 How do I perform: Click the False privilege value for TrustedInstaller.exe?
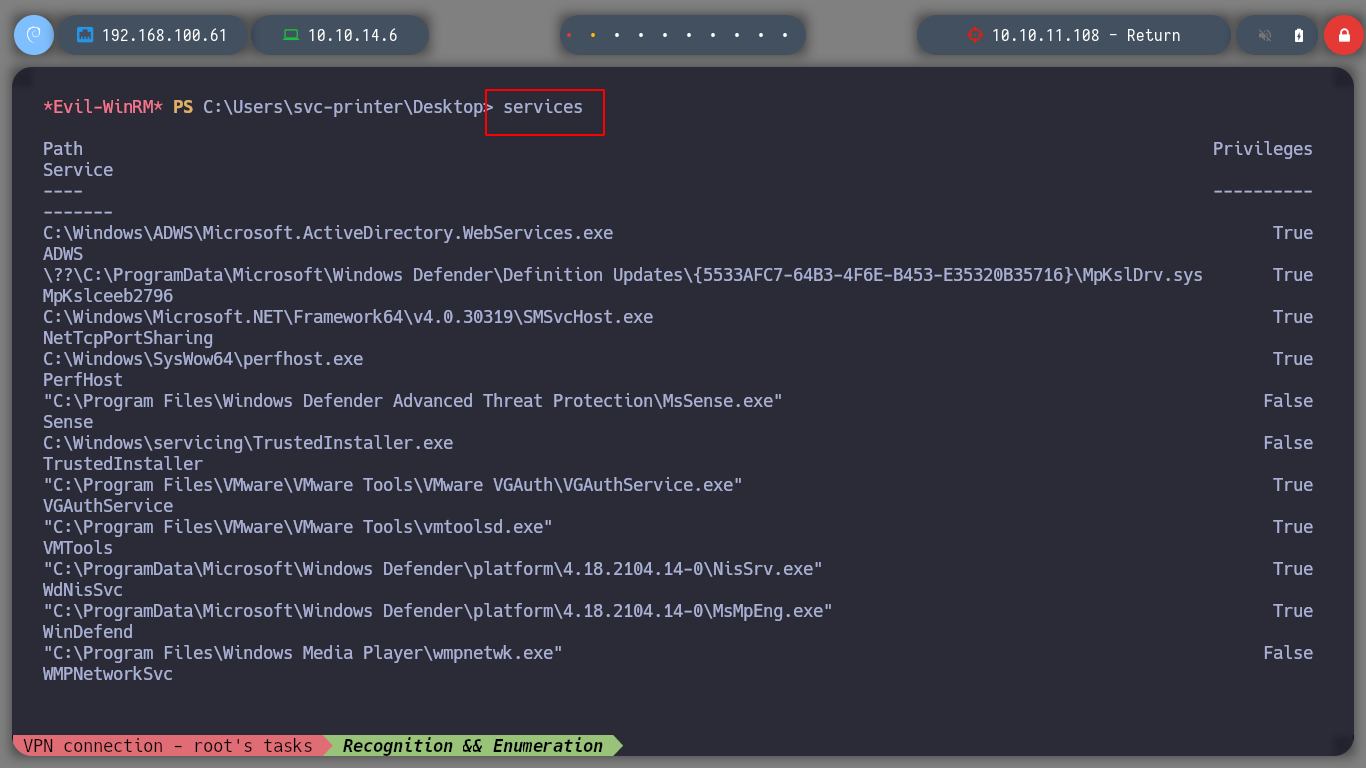1288,443
